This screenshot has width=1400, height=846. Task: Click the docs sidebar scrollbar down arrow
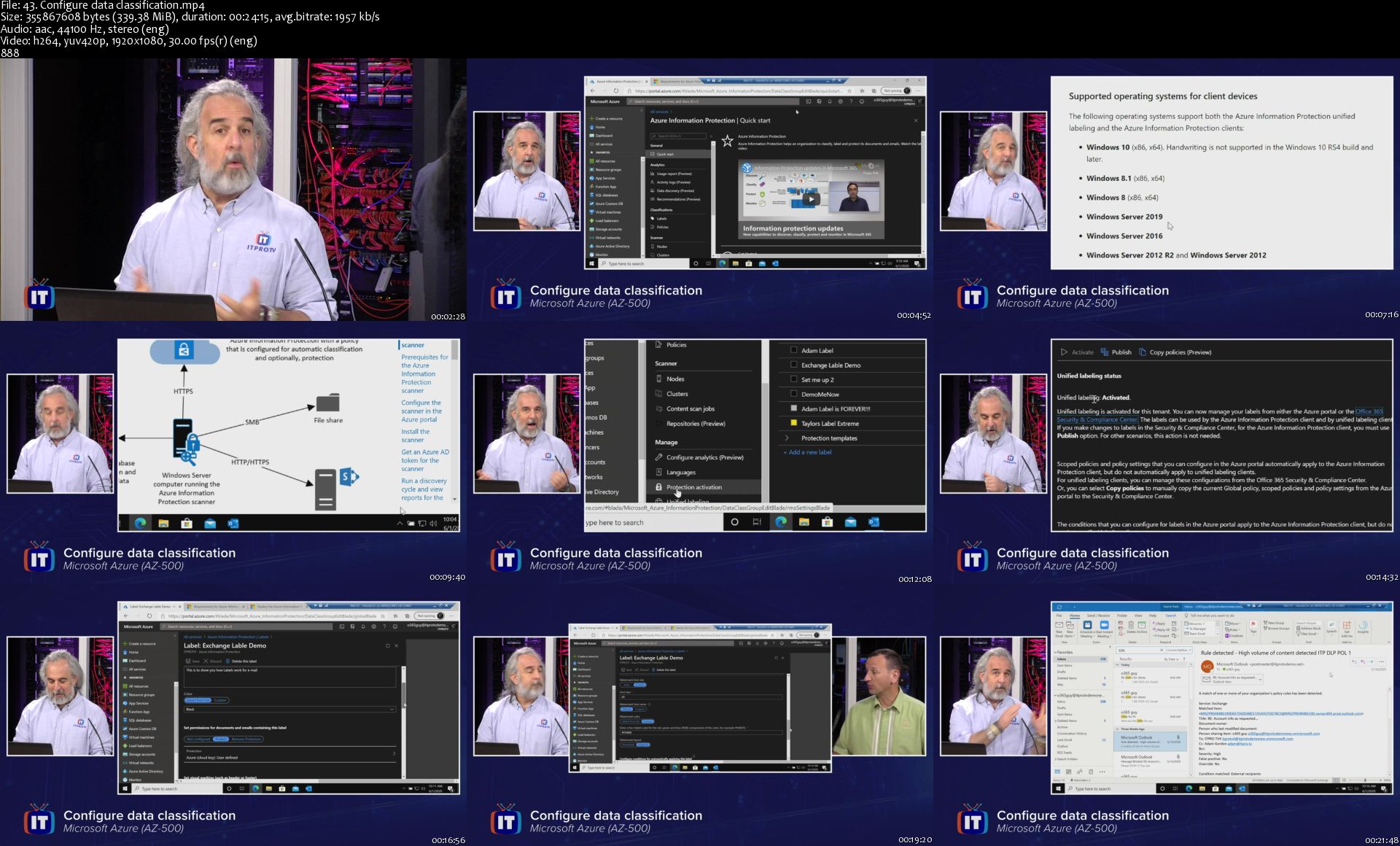(455, 500)
